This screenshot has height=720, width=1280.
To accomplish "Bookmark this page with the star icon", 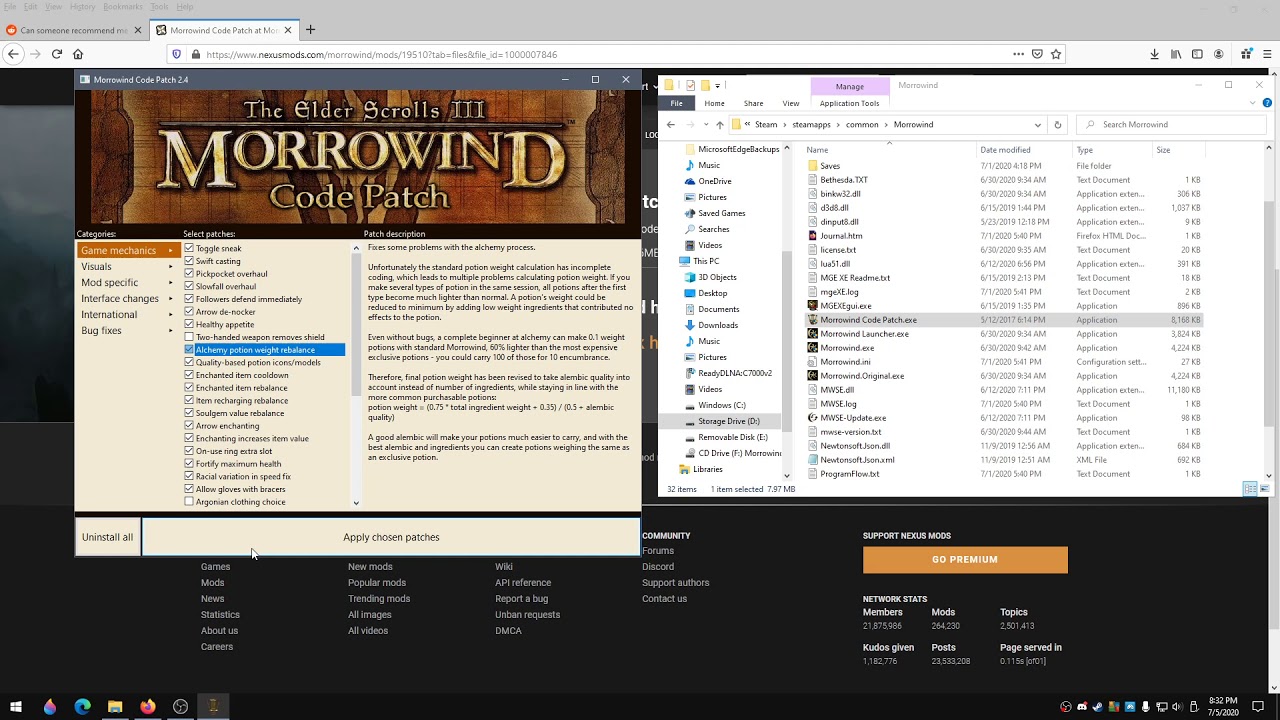I will point(1056,54).
